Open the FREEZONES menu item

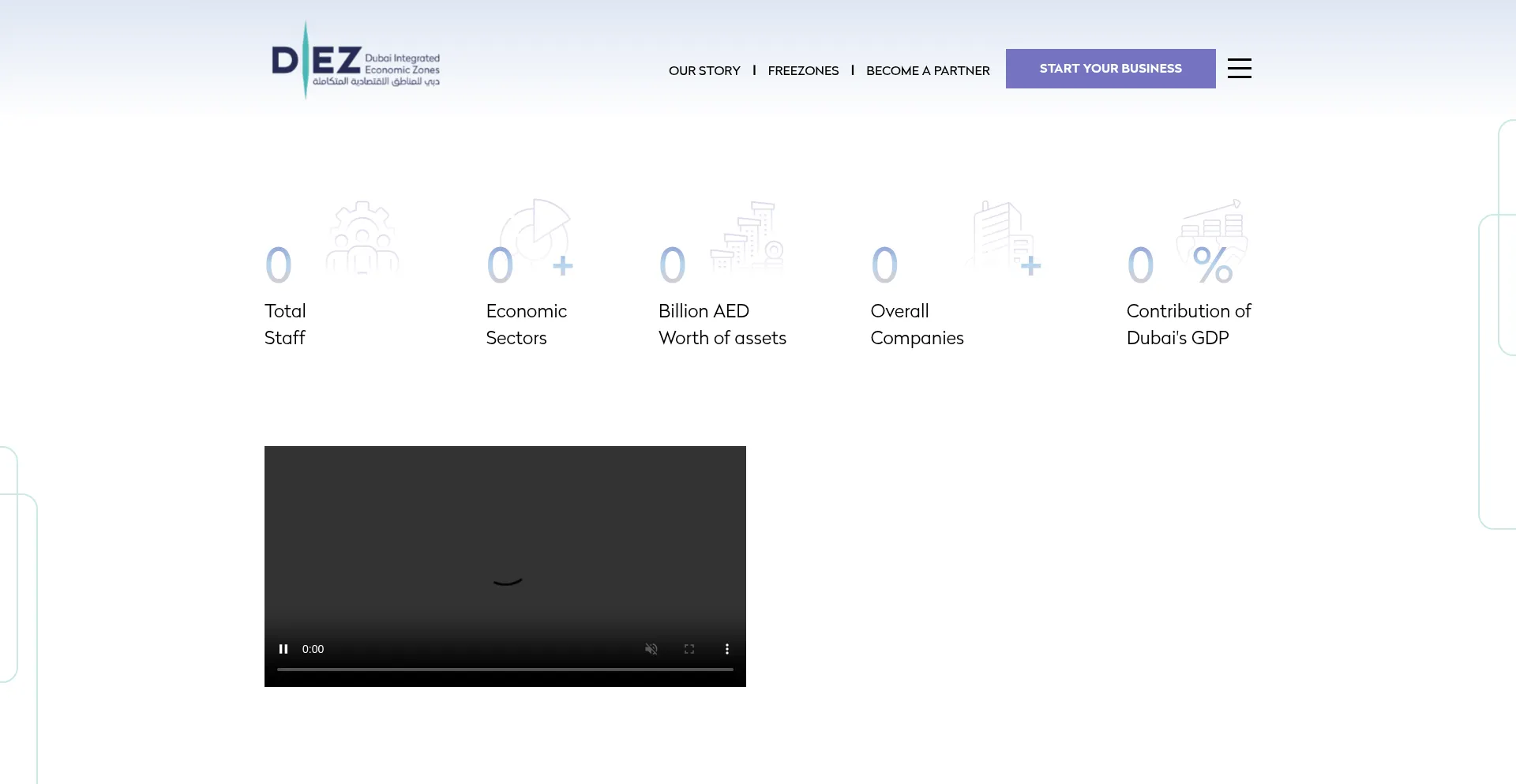[803, 70]
